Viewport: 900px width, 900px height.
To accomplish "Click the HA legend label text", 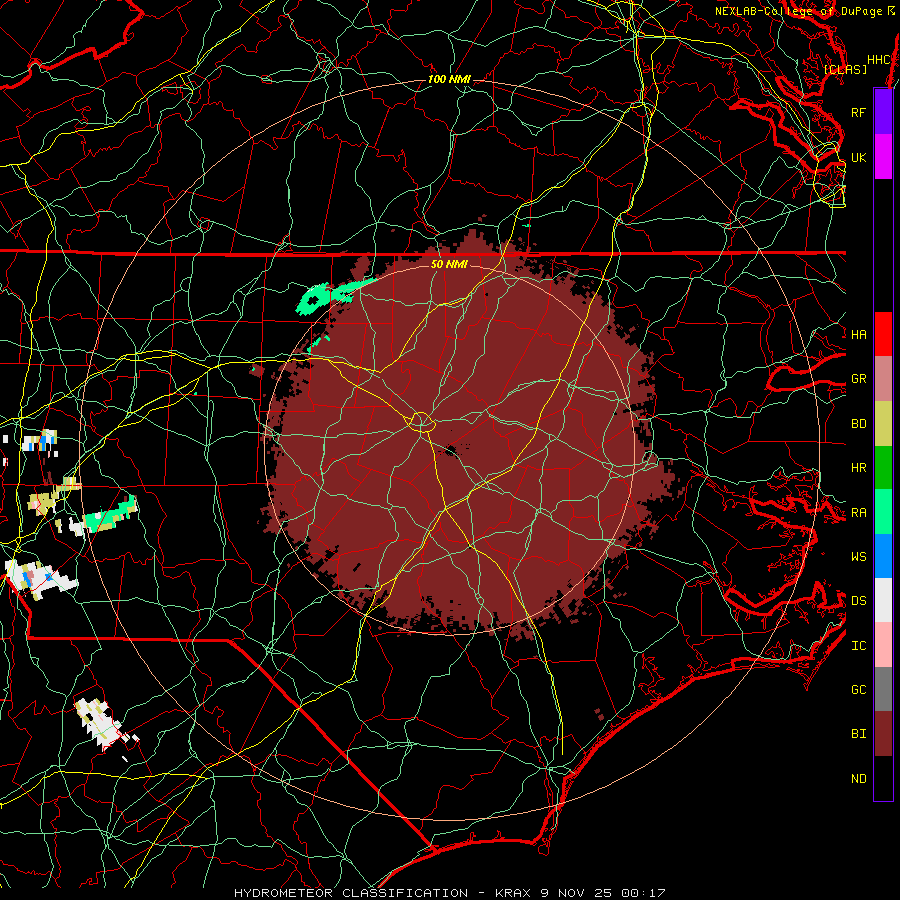I will click(858, 334).
